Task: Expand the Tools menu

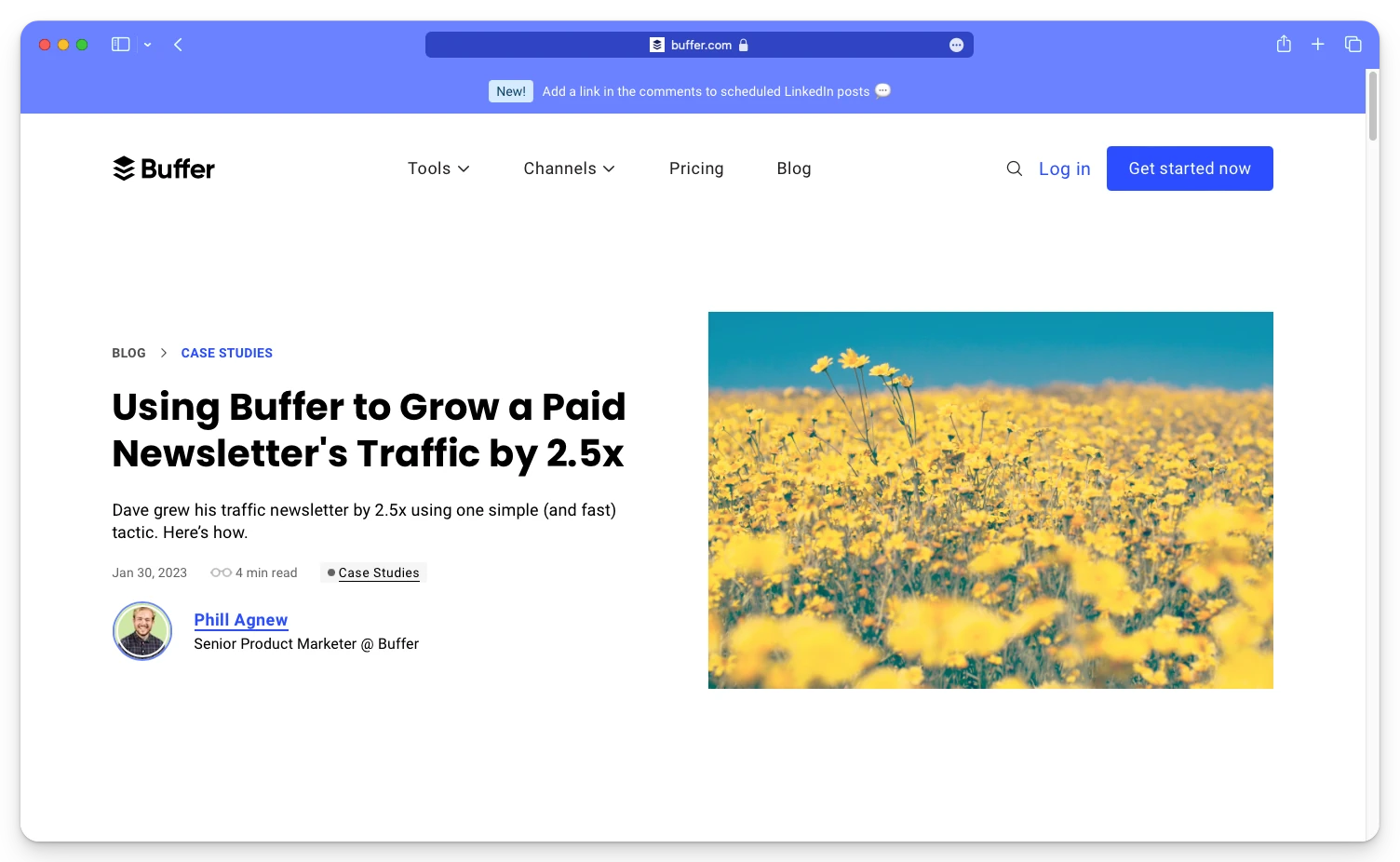Action: click(438, 168)
